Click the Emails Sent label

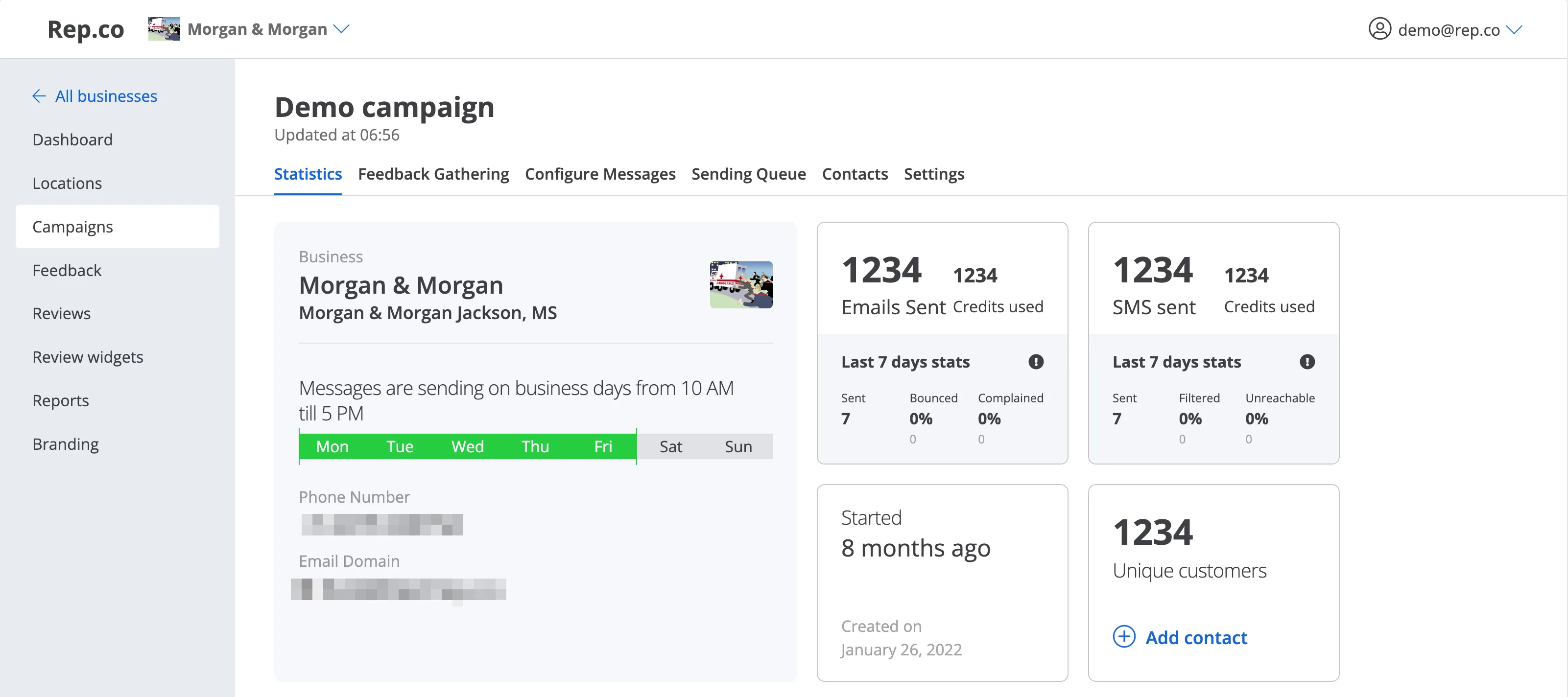pos(894,307)
